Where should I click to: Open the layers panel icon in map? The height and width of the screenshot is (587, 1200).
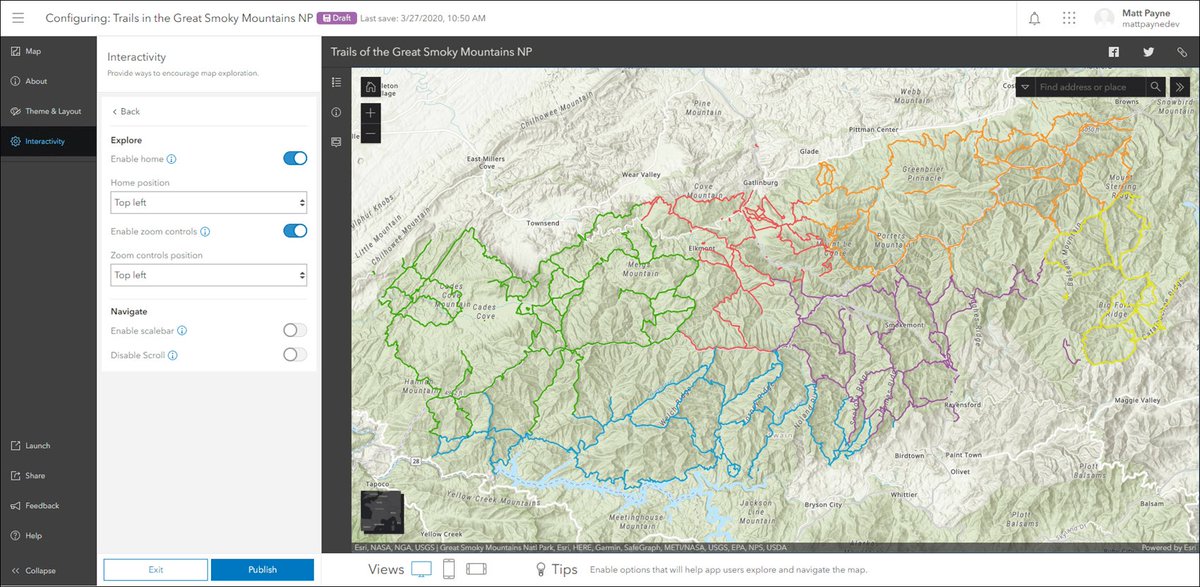click(336, 142)
